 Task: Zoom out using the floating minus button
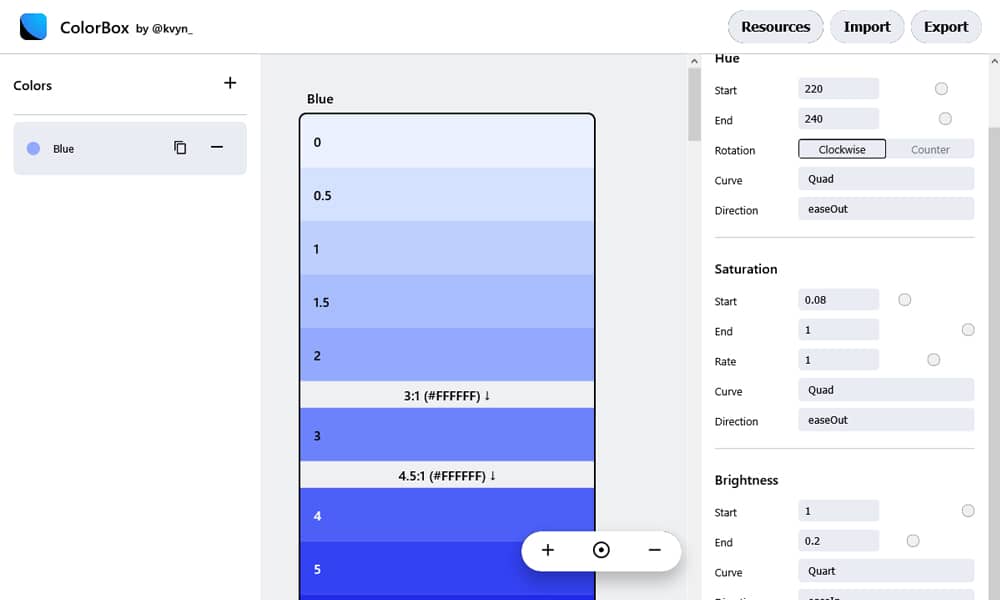[654, 550]
